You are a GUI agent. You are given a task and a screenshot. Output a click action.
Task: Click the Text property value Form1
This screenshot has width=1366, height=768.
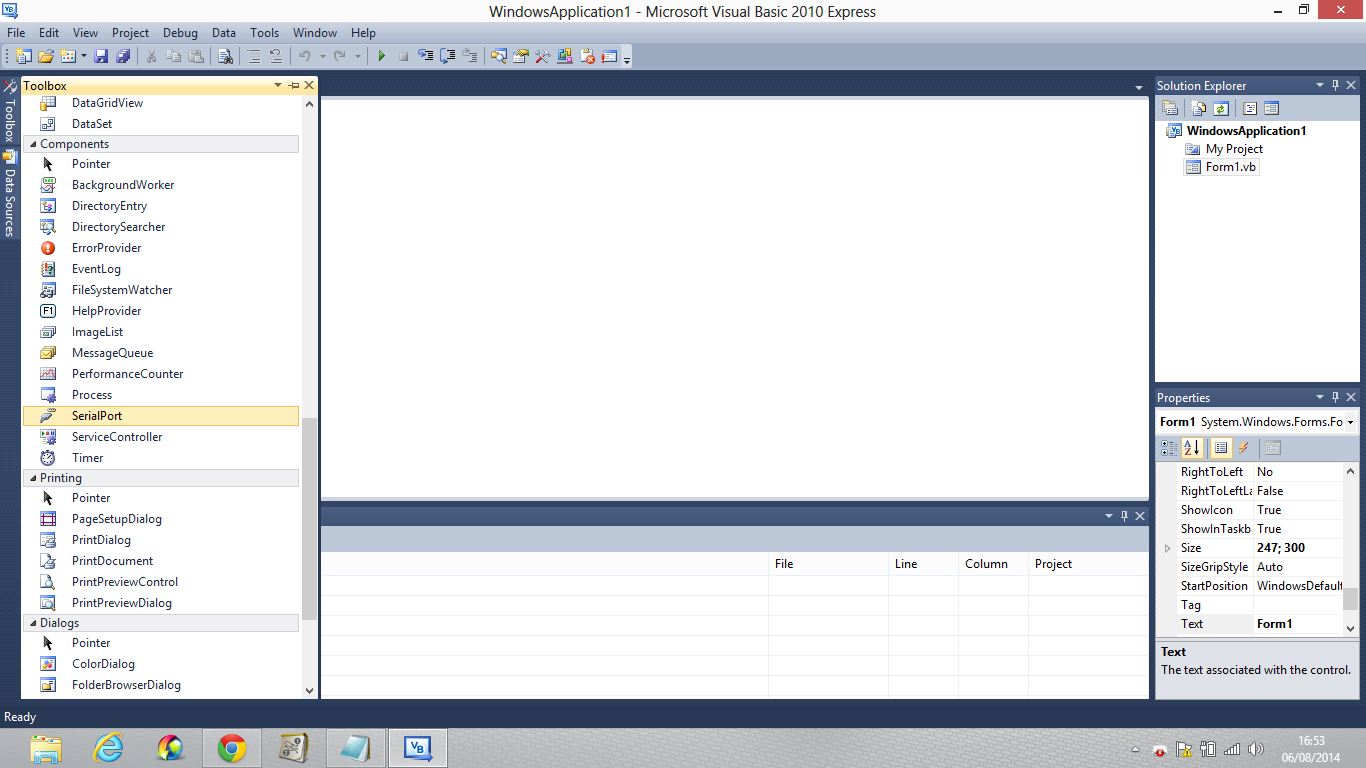1298,624
